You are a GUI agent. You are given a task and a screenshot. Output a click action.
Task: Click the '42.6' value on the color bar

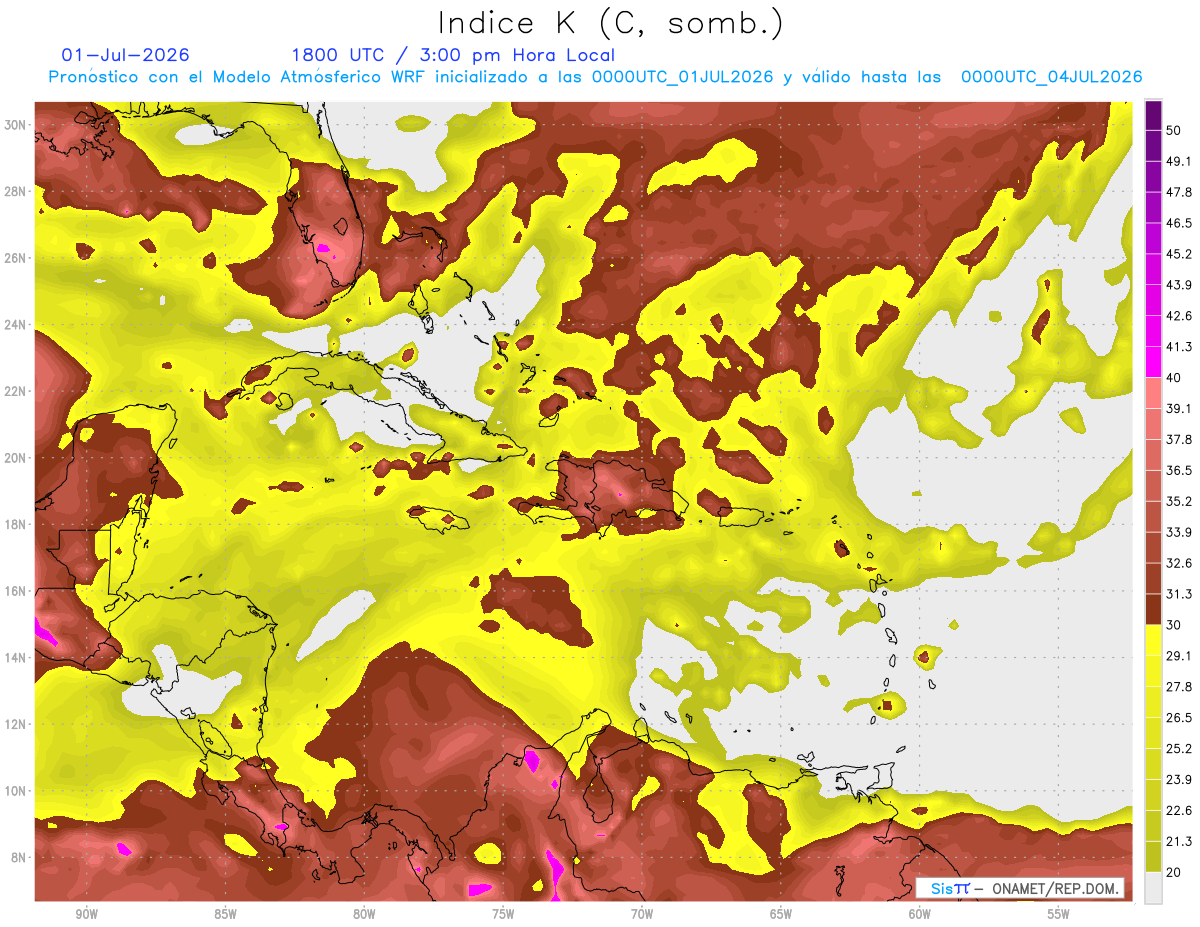(1178, 316)
